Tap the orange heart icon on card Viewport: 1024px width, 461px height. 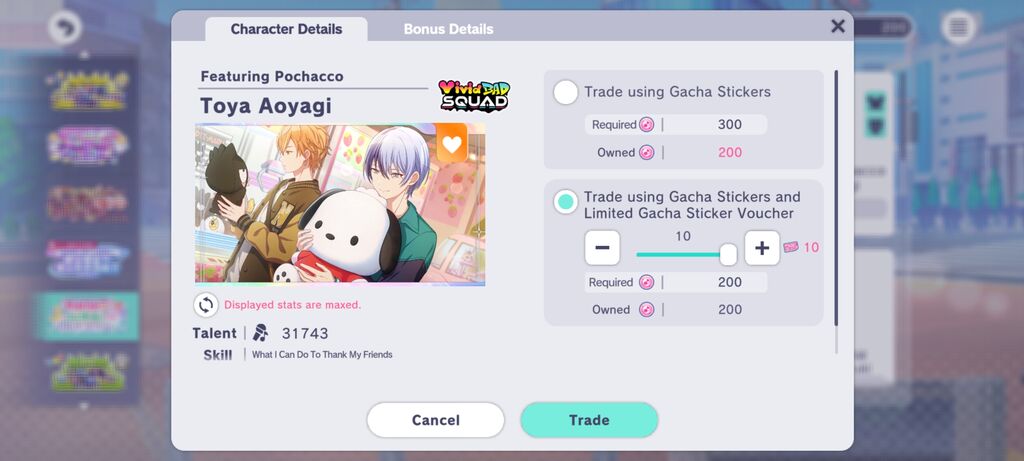pyautogui.click(x=452, y=144)
